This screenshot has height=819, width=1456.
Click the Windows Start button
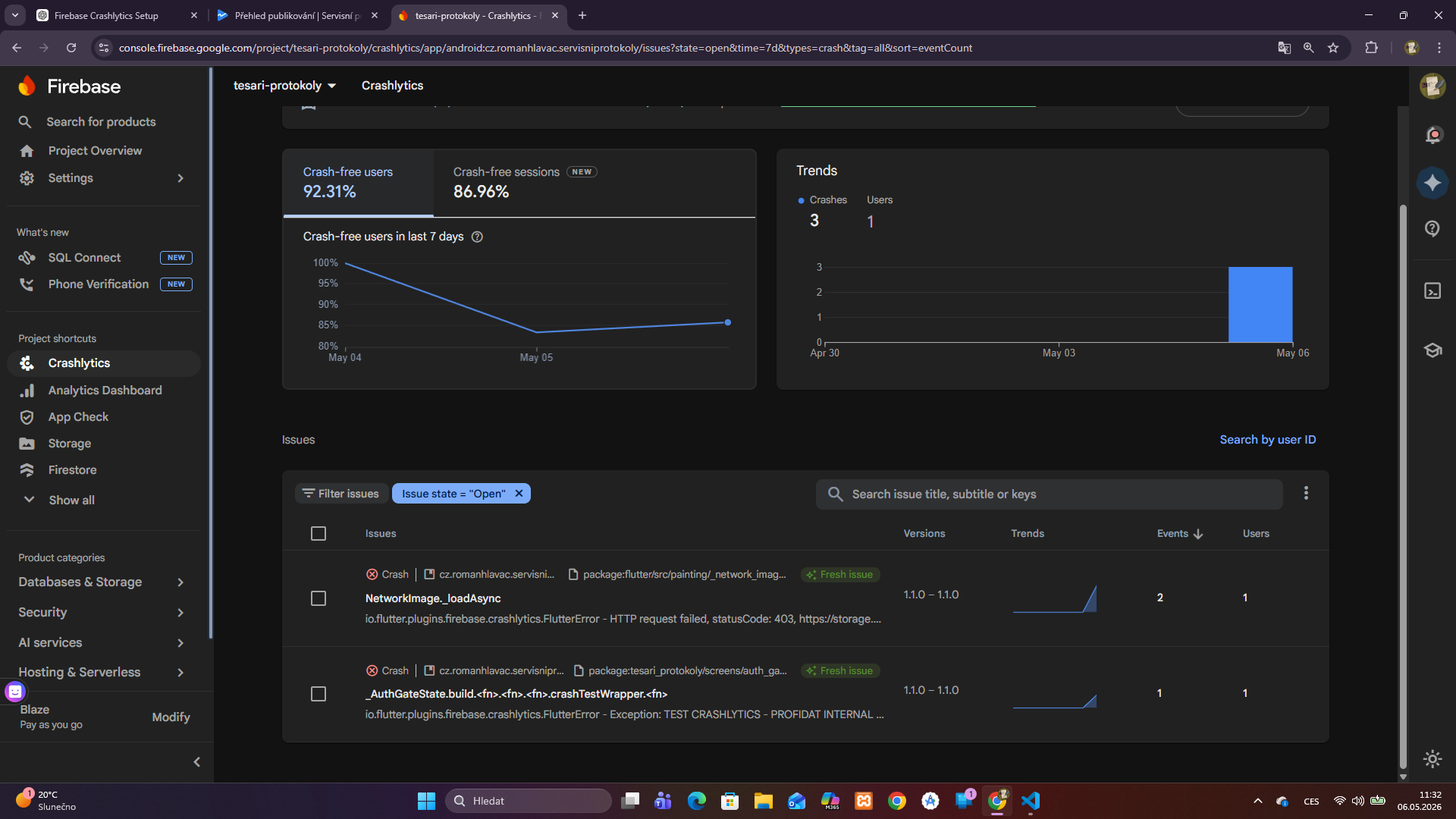[x=427, y=801]
